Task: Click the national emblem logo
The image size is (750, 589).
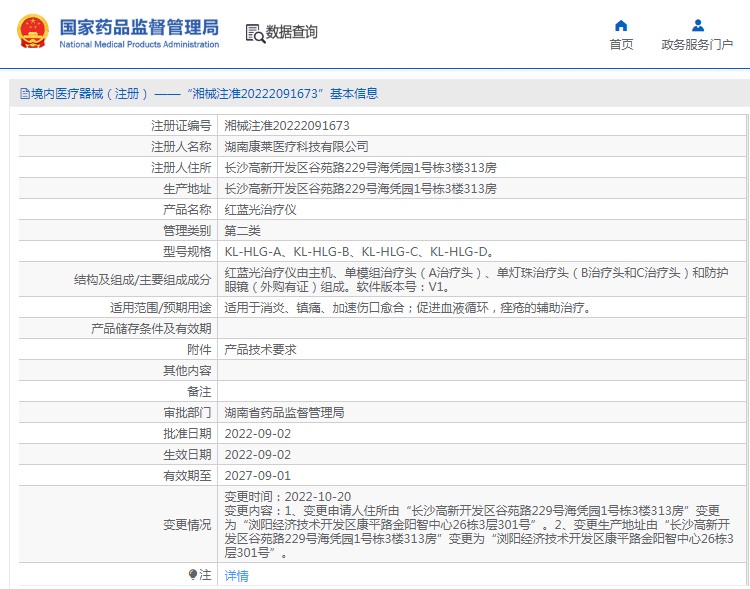Action: [33, 31]
